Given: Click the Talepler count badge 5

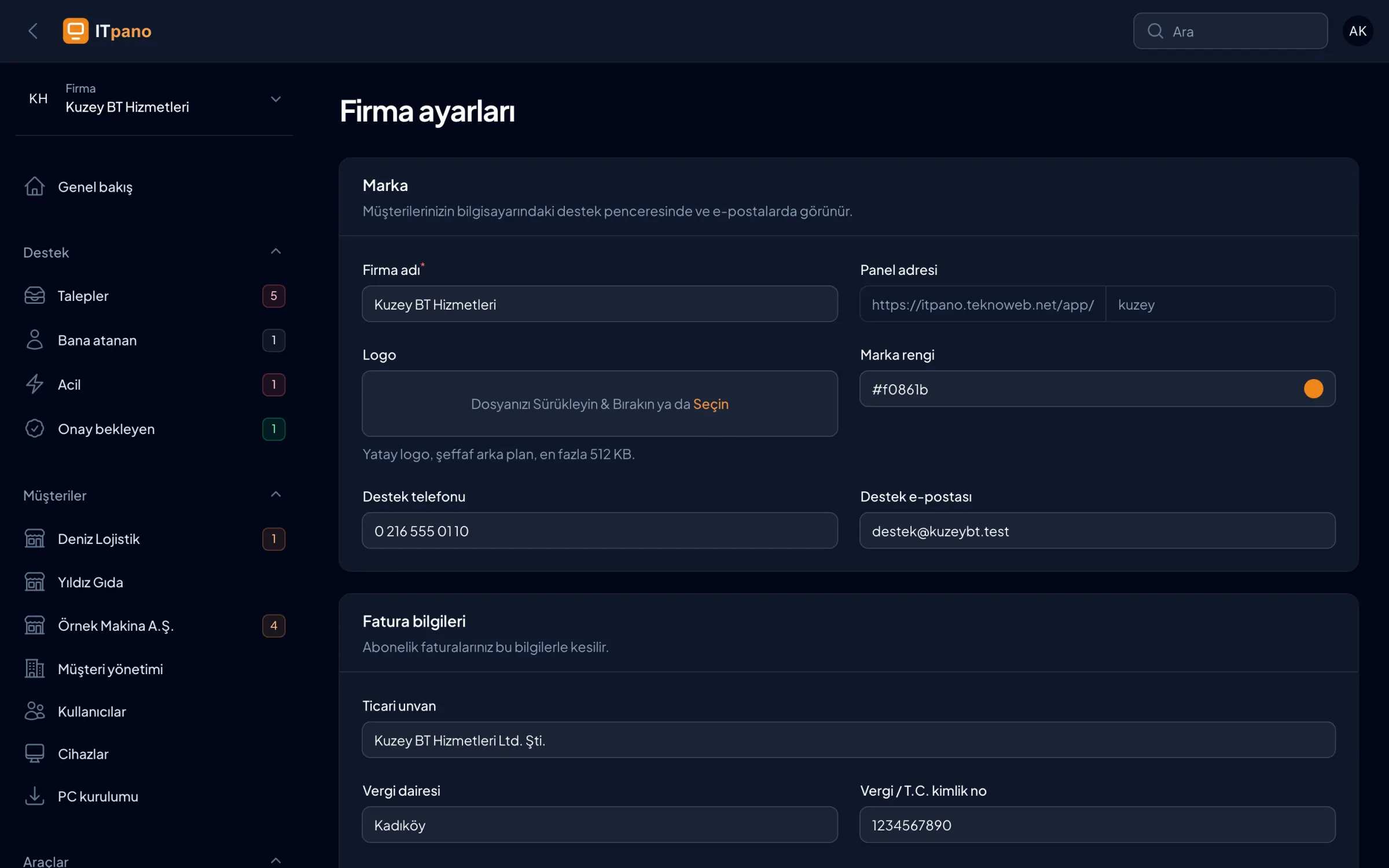Looking at the screenshot, I should pos(274,296).
